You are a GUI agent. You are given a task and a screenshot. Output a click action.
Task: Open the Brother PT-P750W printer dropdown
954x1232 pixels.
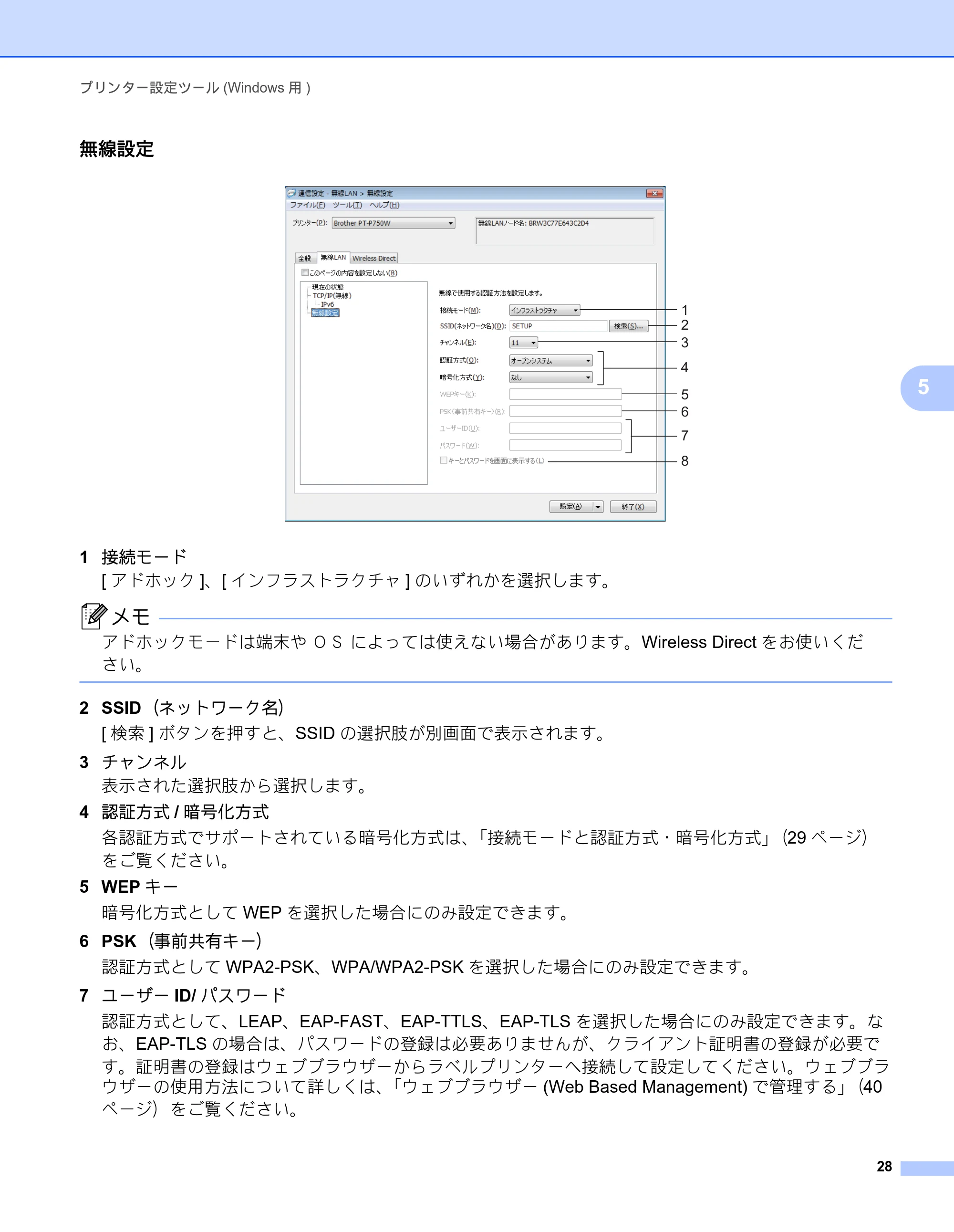click(394, 223)
